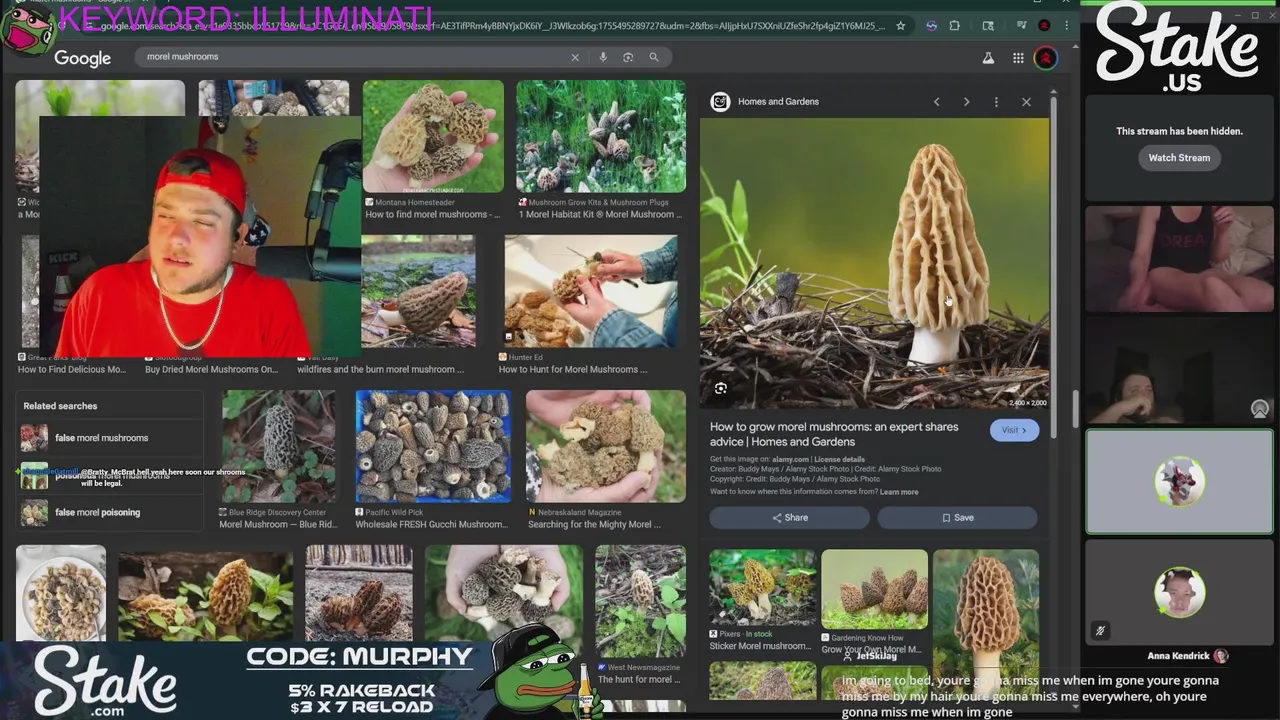This screenshot has height=720, width=1280.
Task: Go to next image in preview panel
Action: (x=966, y=102)
